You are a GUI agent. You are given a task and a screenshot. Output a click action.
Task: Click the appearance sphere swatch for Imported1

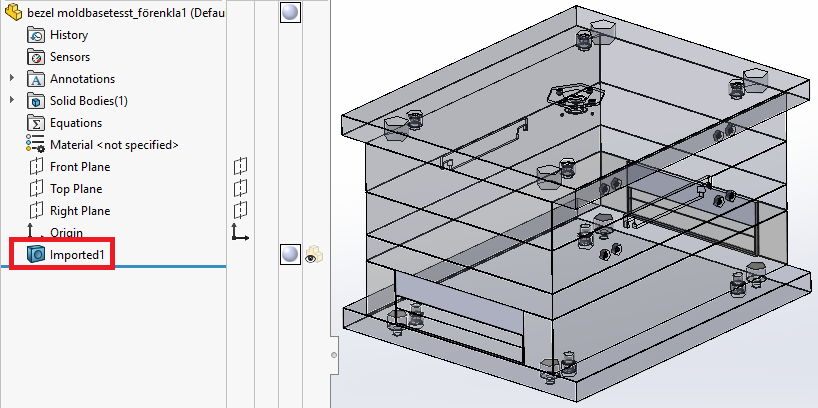[289, 255]
